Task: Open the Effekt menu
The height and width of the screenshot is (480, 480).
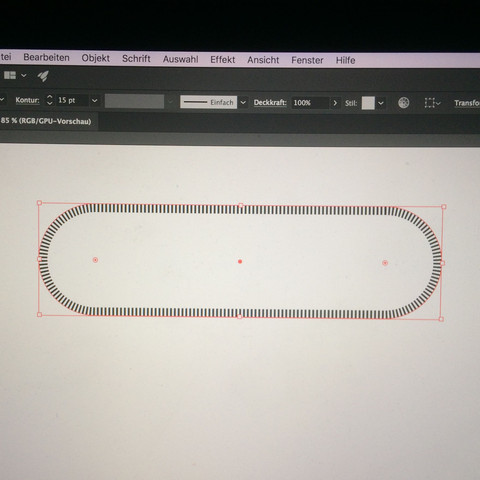Action: tap(223, 60)
